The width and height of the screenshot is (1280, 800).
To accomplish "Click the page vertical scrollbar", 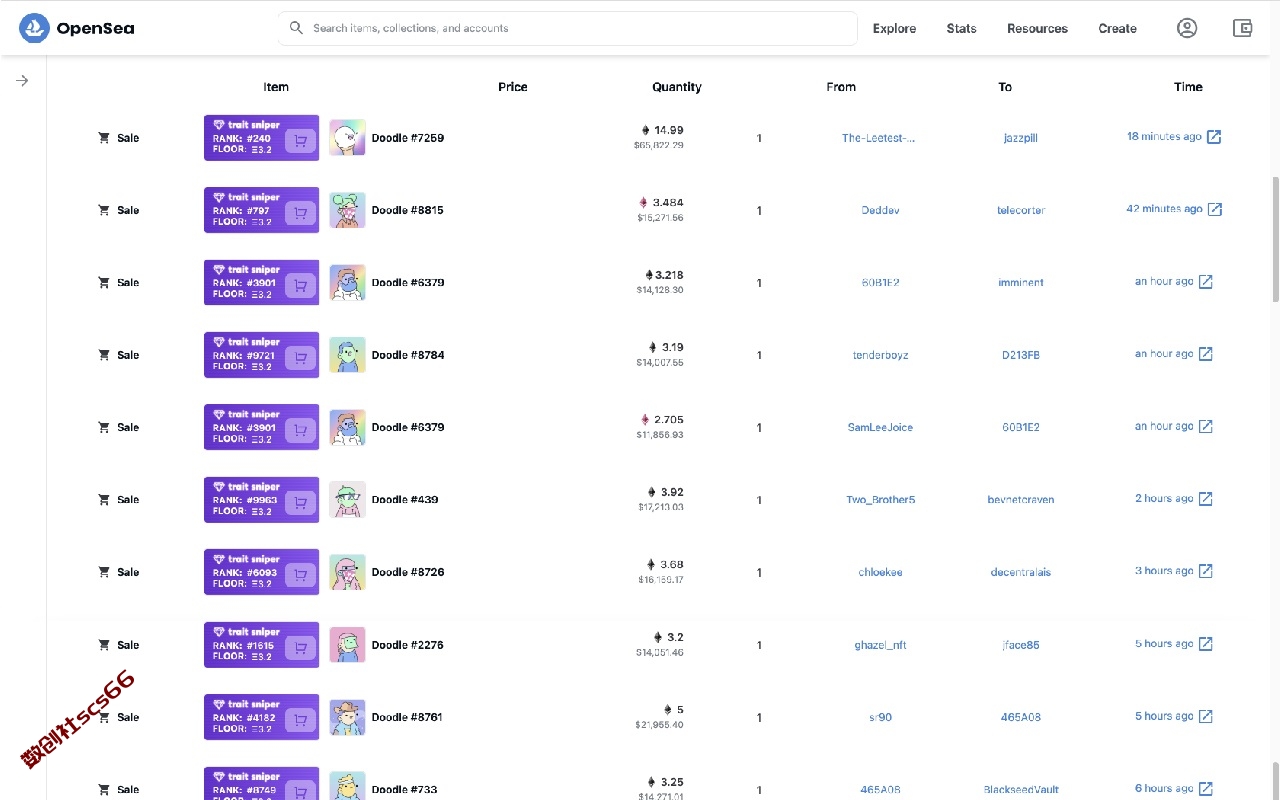I will [x=1275, y=240].
